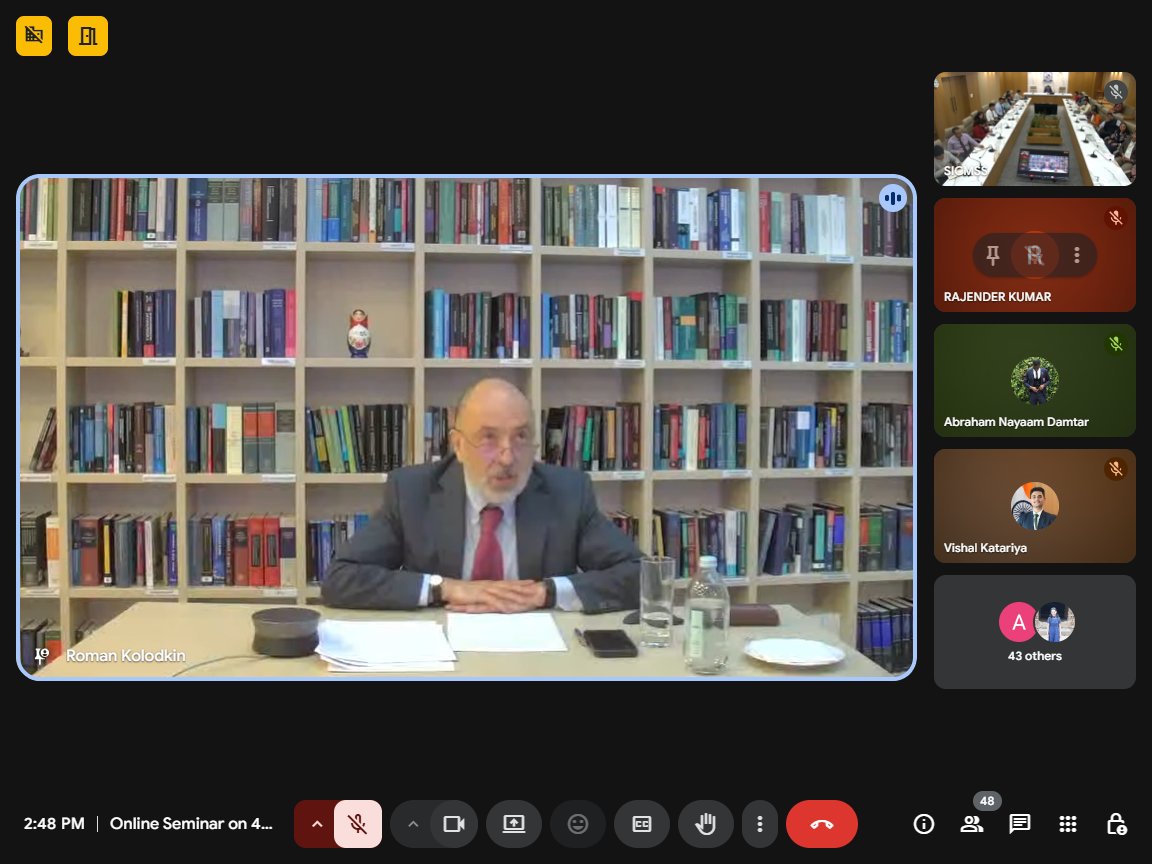Screen dimensions: 1152x864
Task: Select Vishal Katariya's participant tile
Action: click(x=1034, y=506)
